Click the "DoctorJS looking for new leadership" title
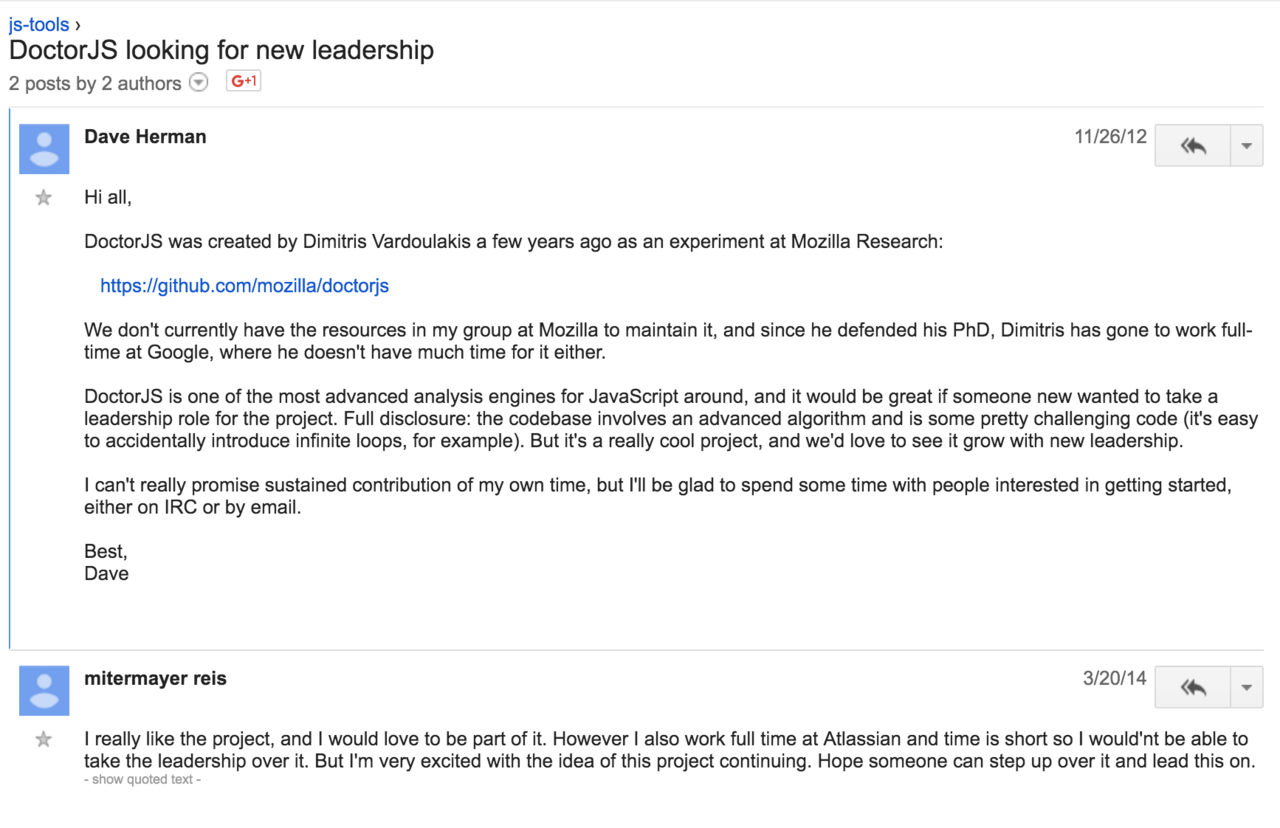The image size is (1280, 828). coord(221,51)
